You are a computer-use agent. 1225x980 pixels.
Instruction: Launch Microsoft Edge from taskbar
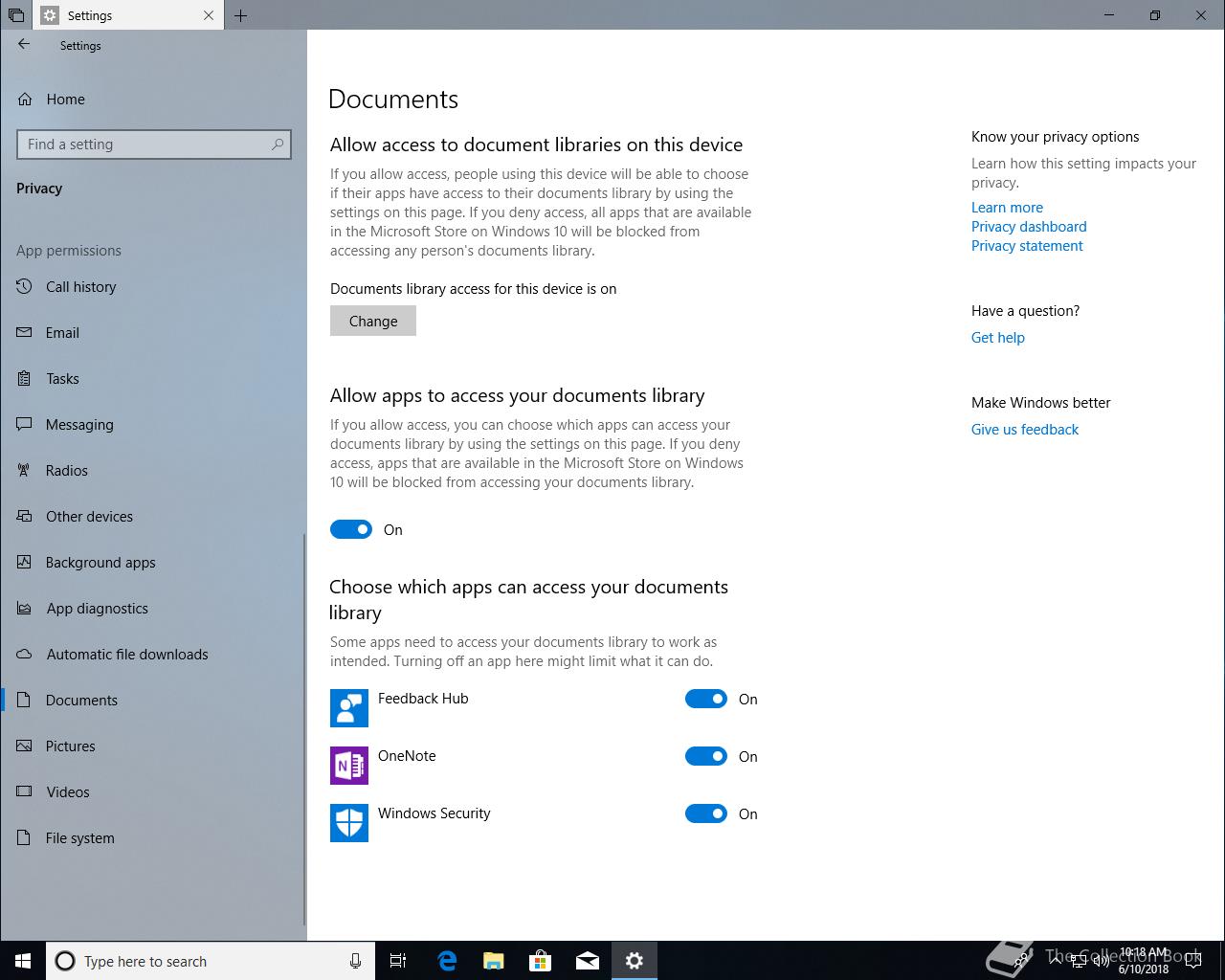447,961
